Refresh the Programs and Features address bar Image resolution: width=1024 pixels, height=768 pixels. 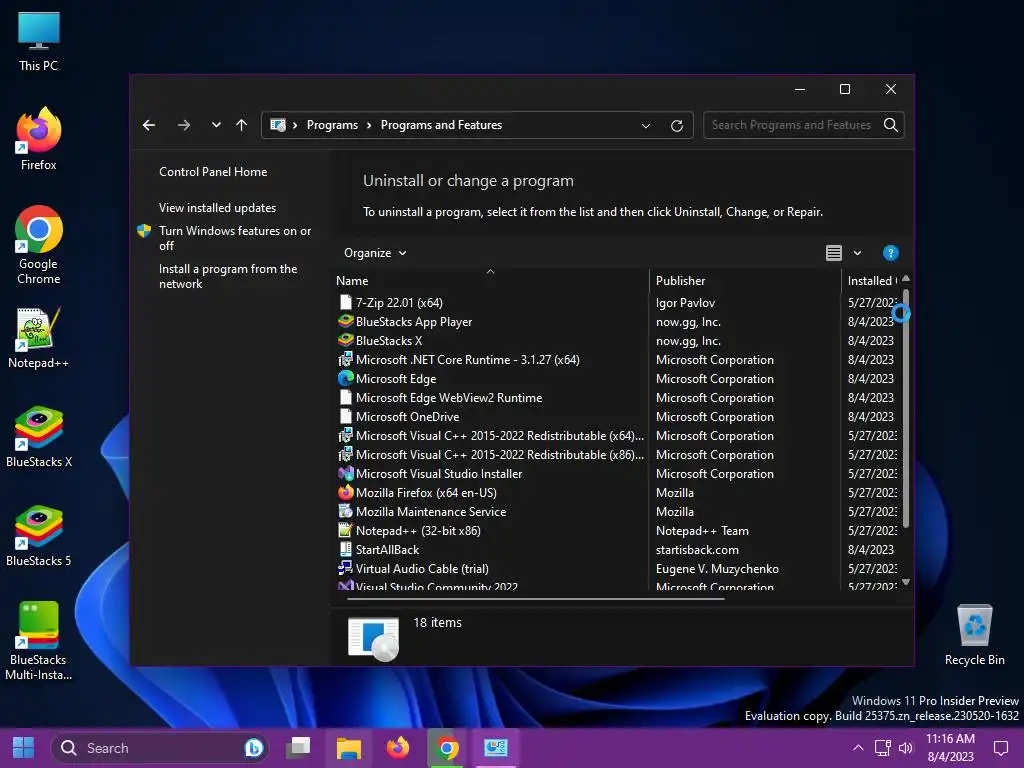[x=677, y=125]
